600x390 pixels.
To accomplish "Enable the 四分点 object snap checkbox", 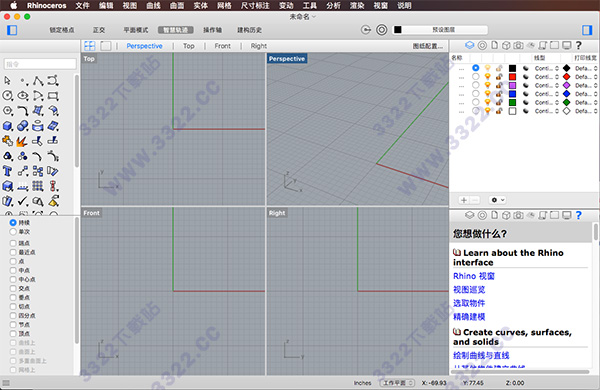I will [x=13, y=316].
